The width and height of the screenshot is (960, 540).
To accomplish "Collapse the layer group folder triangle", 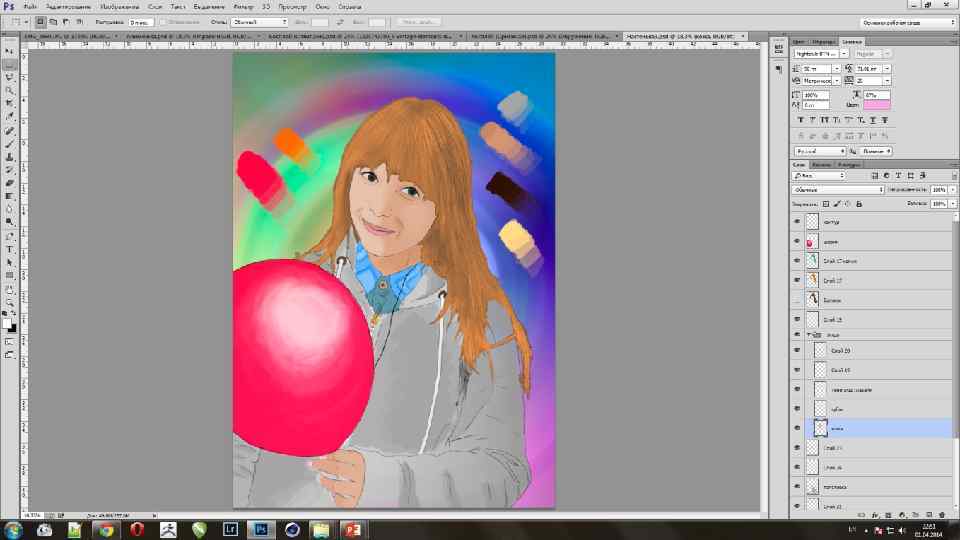I will [x=808, y=334].
